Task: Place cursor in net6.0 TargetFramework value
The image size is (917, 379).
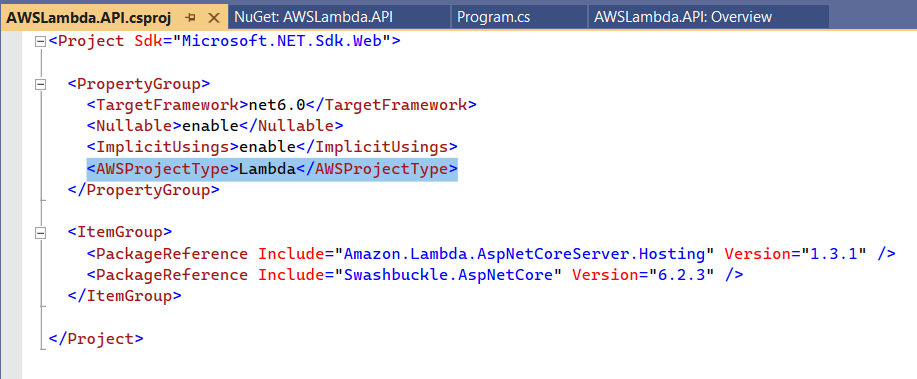Action: [x=277, y=105]
